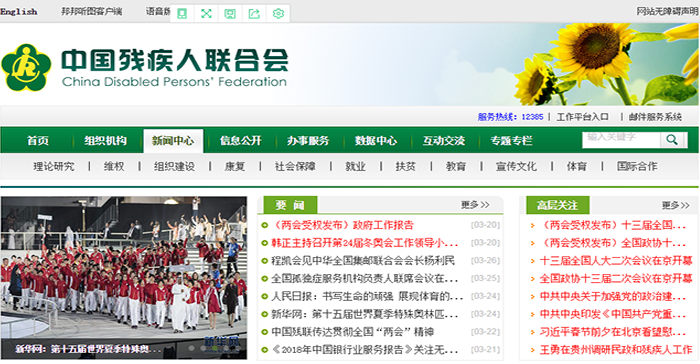Open 专题专栏 navigation item
The image size is (700, 364).
pos(511,141)
